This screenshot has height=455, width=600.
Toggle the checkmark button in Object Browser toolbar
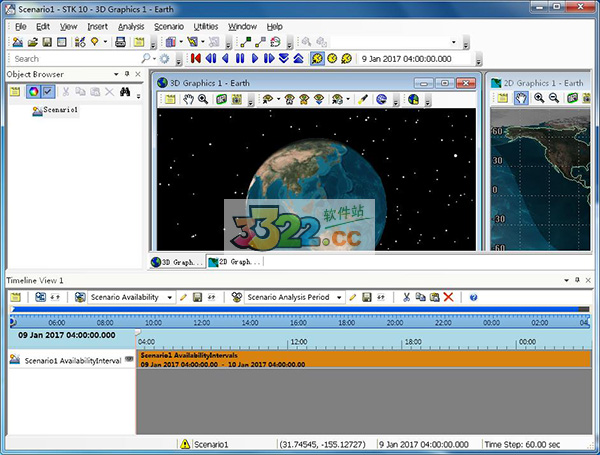pos(47,92)
